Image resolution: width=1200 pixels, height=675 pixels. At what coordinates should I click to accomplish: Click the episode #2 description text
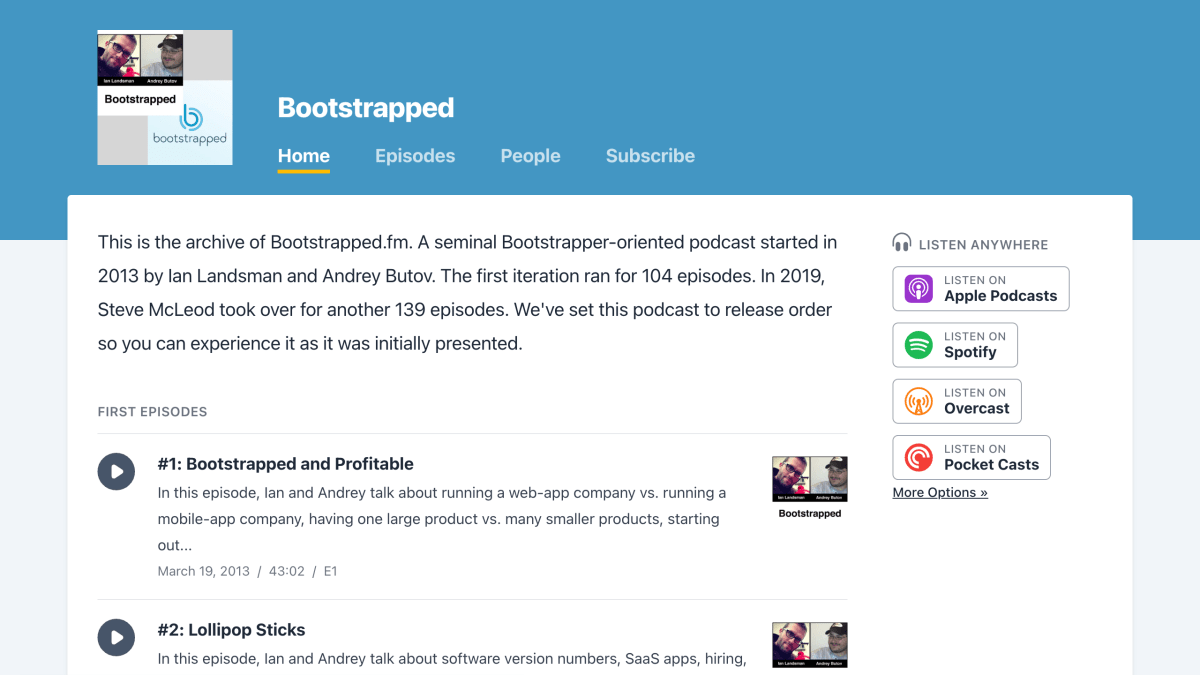point(452,658)
